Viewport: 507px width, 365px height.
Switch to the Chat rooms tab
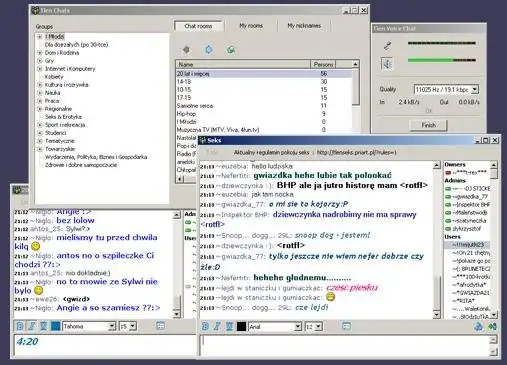(198, 26)
